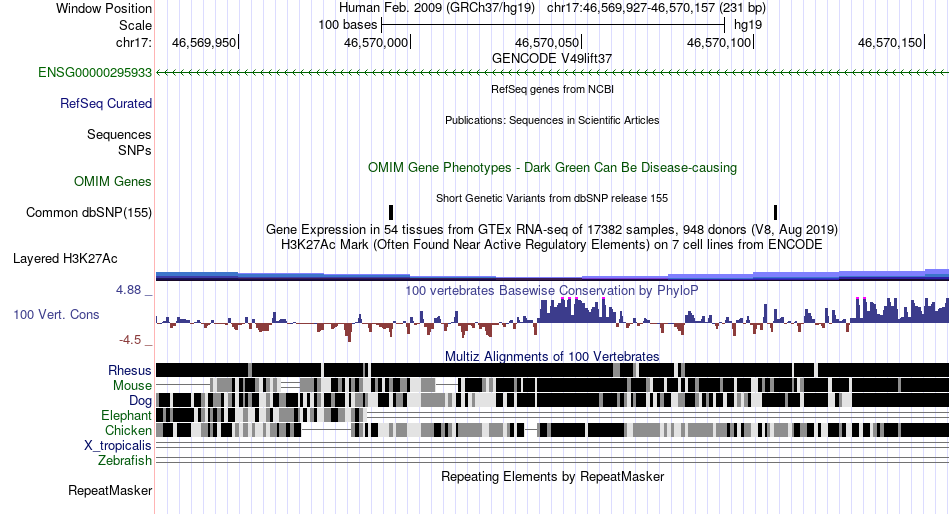Click the ENSG00000295933 intron arrow line
950x514 pixels.
click(552, 73)
